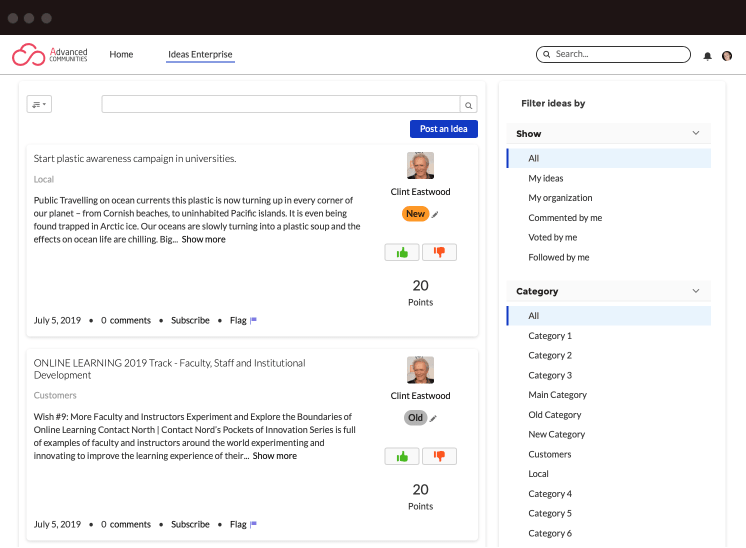746x548 pixels.
Task: Click the idea search magnifier button
Action: coord(469,105)
